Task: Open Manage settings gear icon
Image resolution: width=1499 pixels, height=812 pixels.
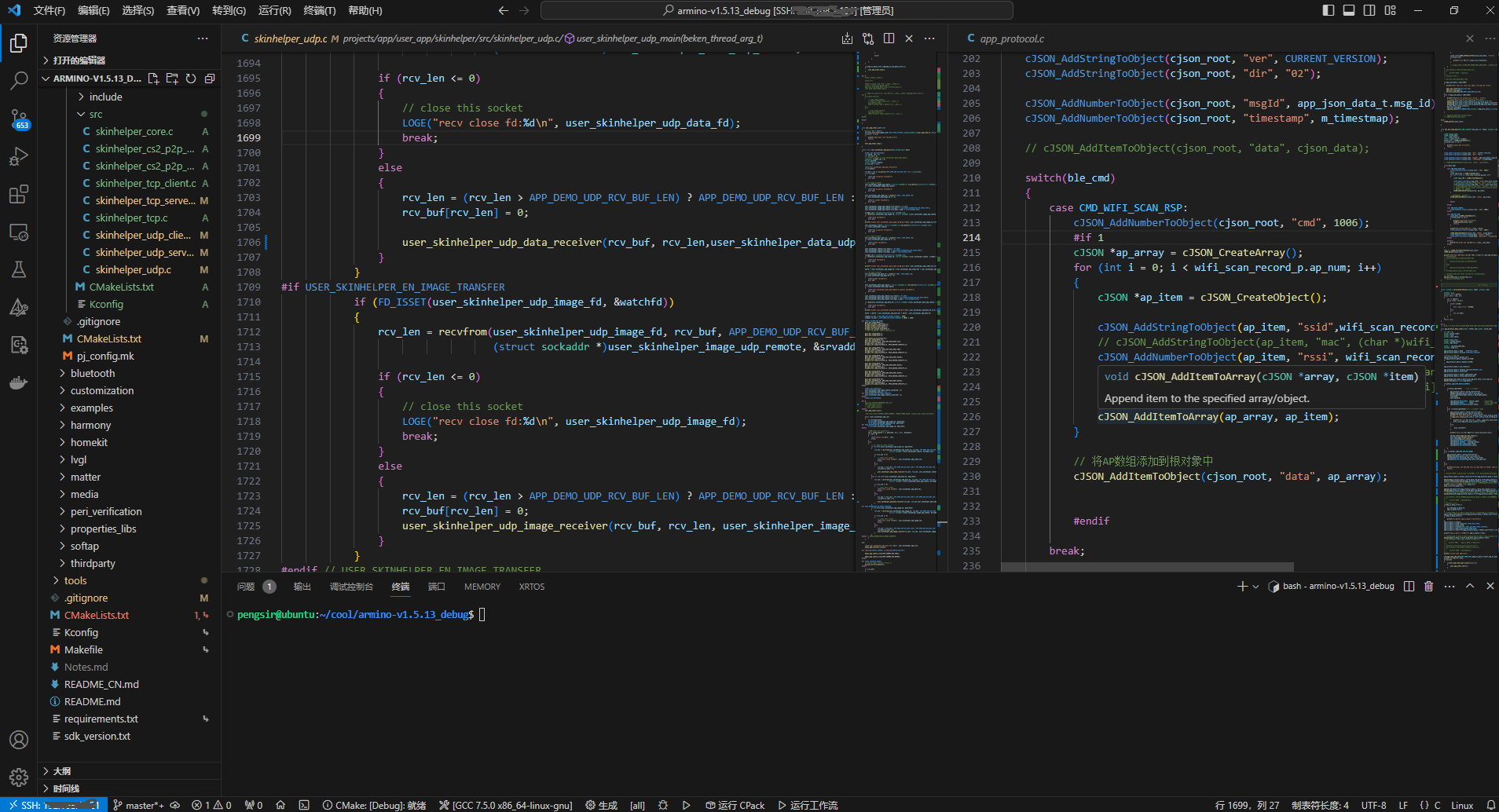Action: pos(19,777)
